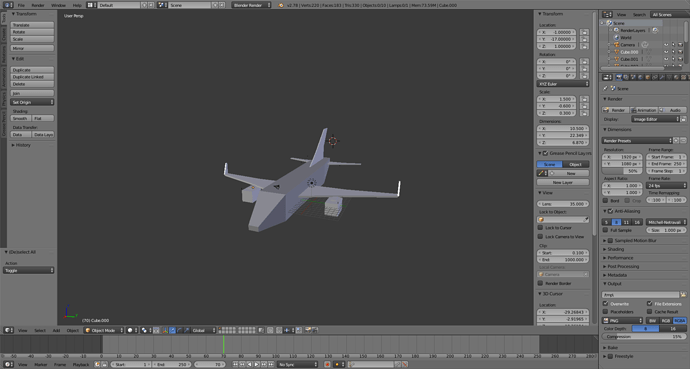
Task: Click the play animation button in timeline
Action: pyautogui.click(x=256, y=365)
